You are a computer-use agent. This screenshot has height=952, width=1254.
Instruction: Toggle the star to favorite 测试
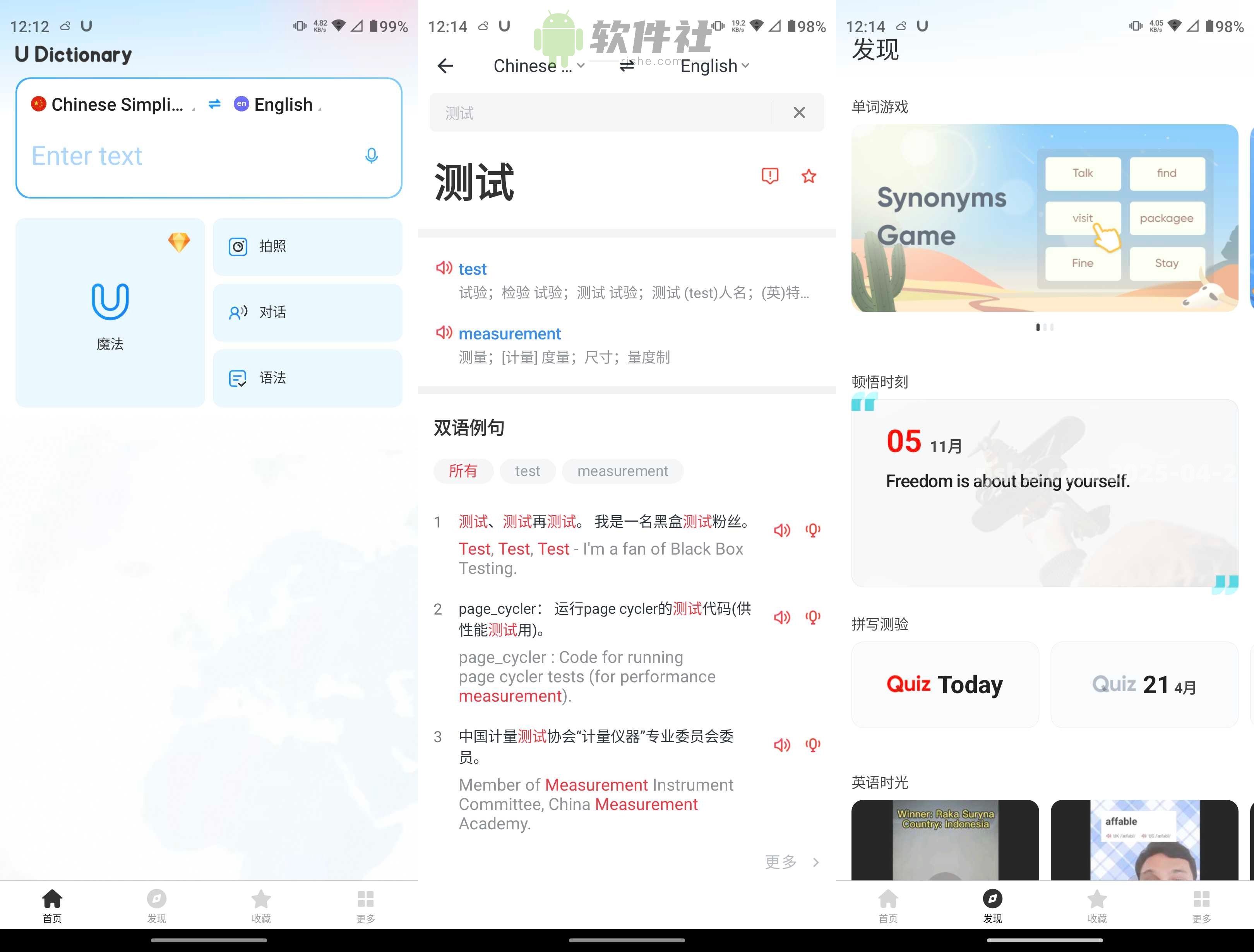(809, 176)
